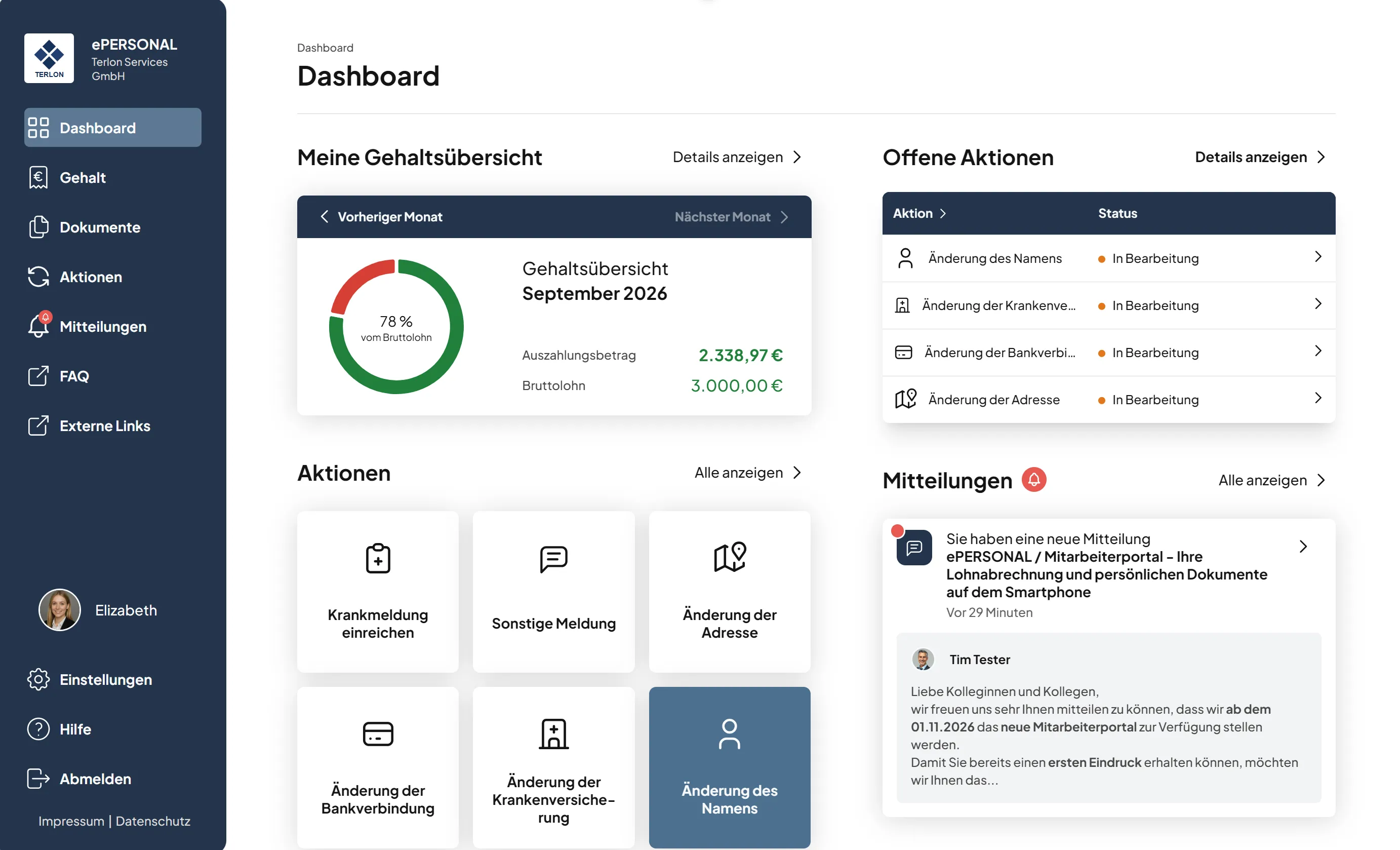Click the message chat icon with red dot
The width and height of the screenshot is (1400, 850).
913,547
